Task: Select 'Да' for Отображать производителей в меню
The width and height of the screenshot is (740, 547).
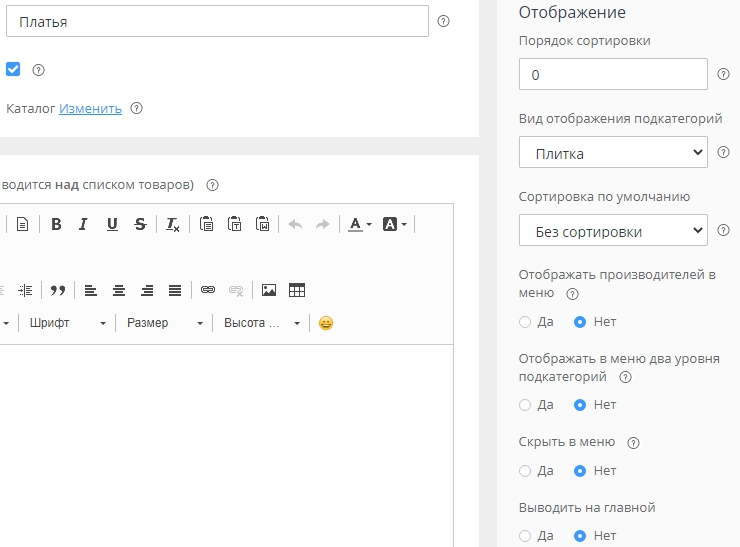Action: click(525, 322)
